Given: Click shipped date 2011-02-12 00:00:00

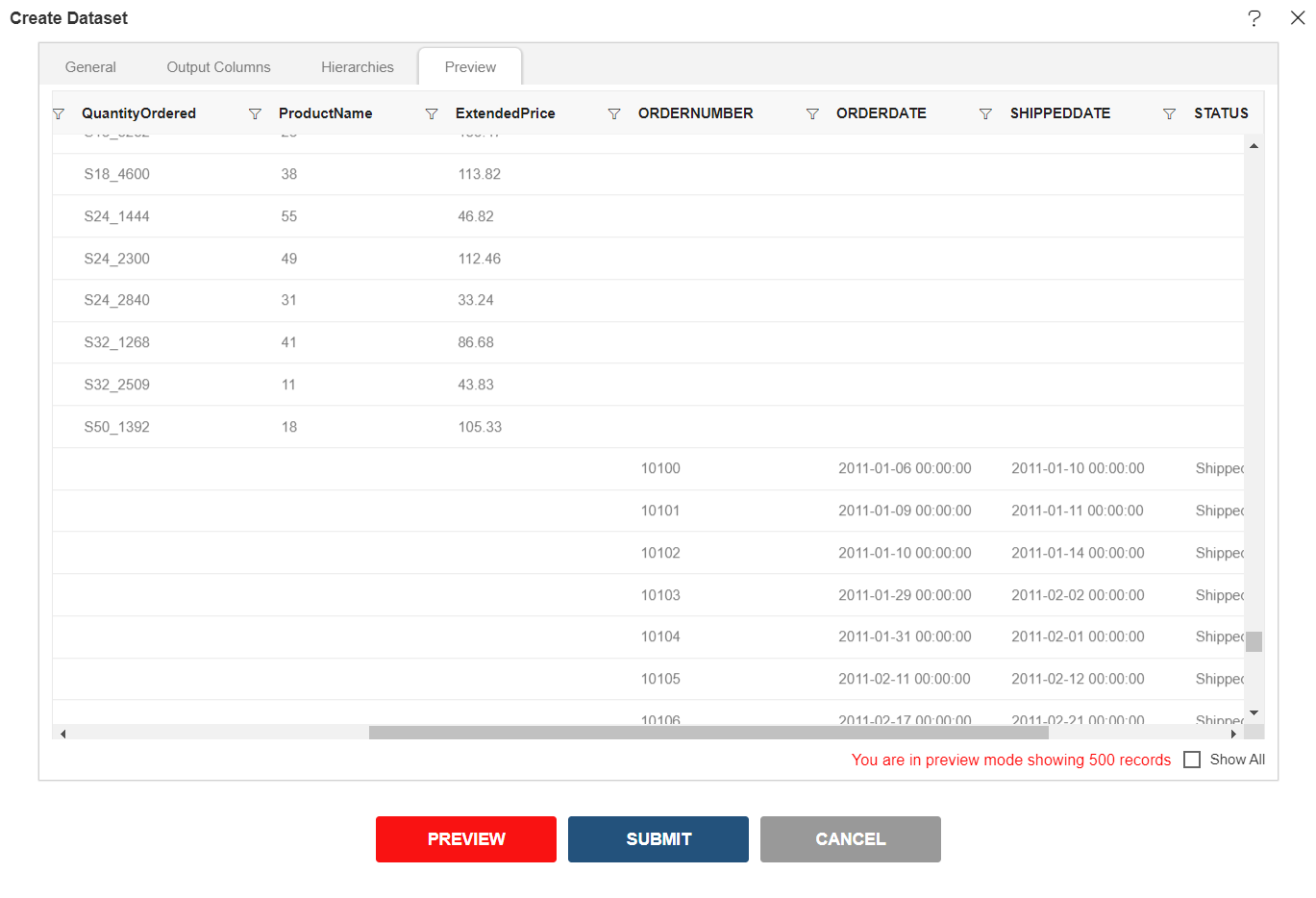Looking at the screenshot, I should point(1078,679).
